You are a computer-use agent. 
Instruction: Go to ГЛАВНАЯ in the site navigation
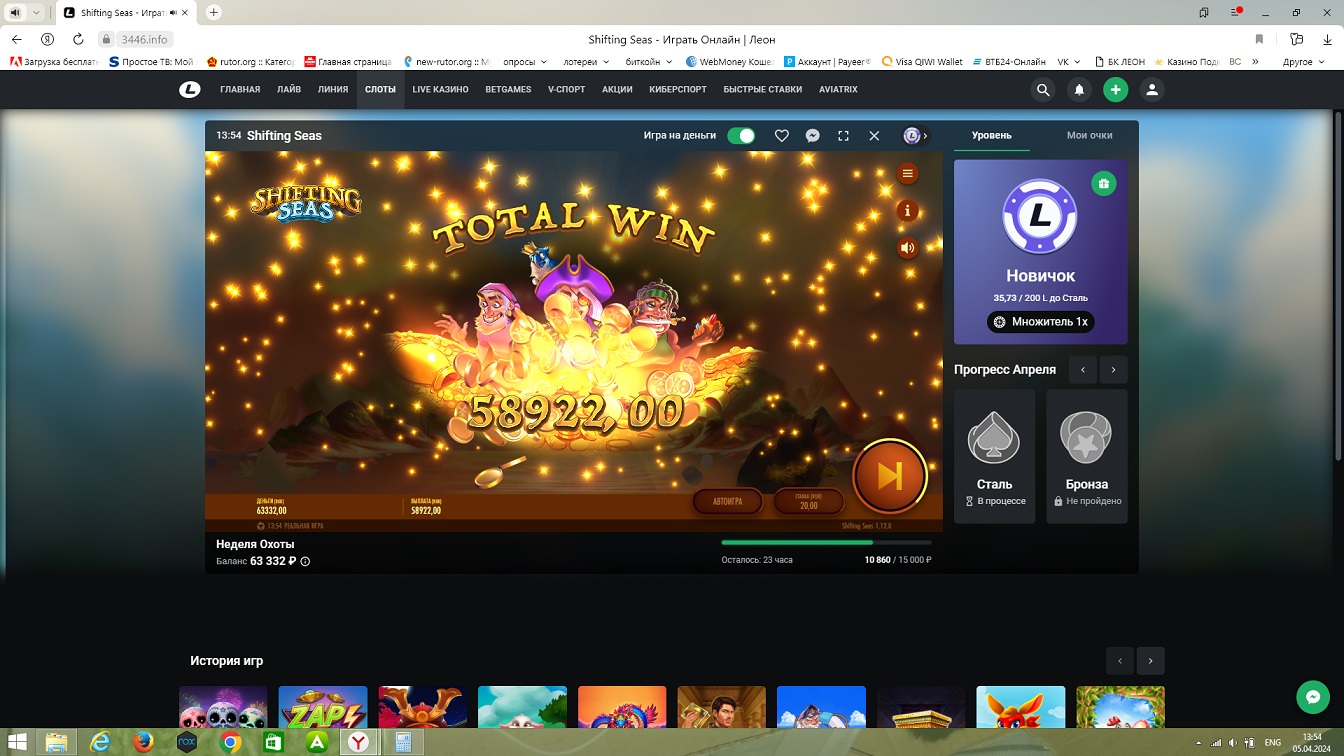pyautogui.click(x=240, y=90)
